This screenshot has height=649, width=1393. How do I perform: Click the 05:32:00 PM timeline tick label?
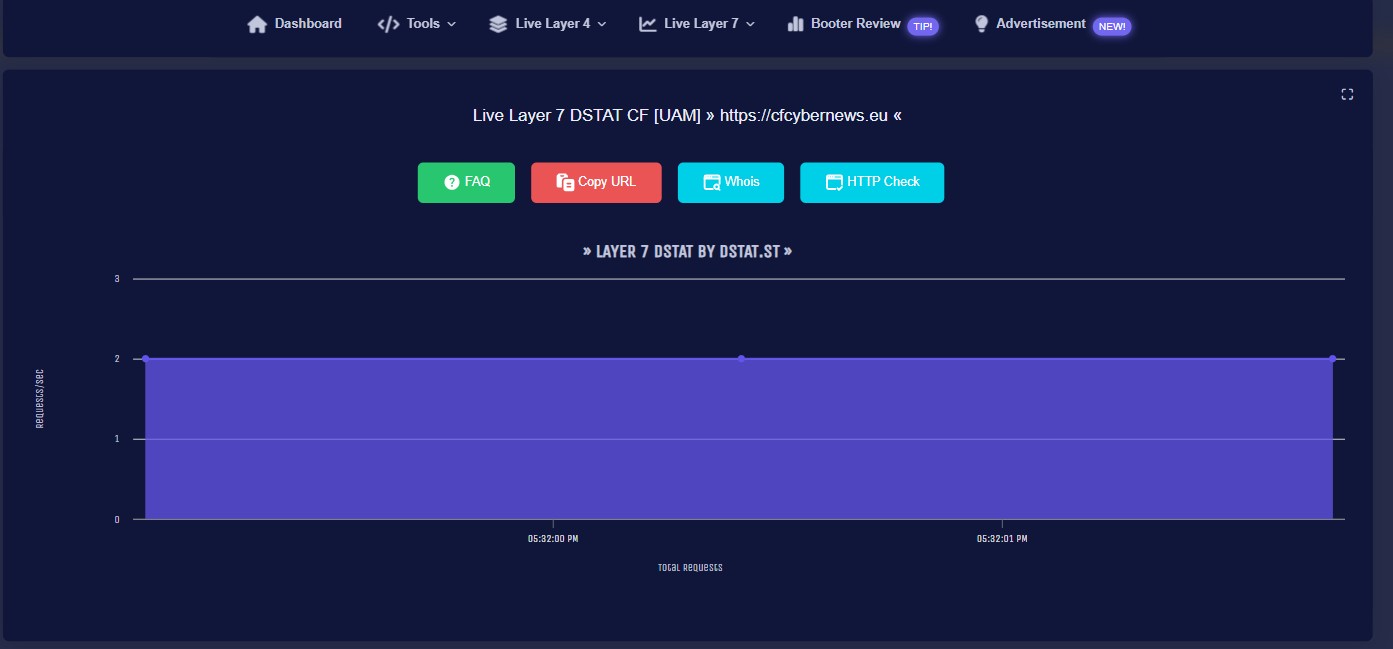point(553,539)
